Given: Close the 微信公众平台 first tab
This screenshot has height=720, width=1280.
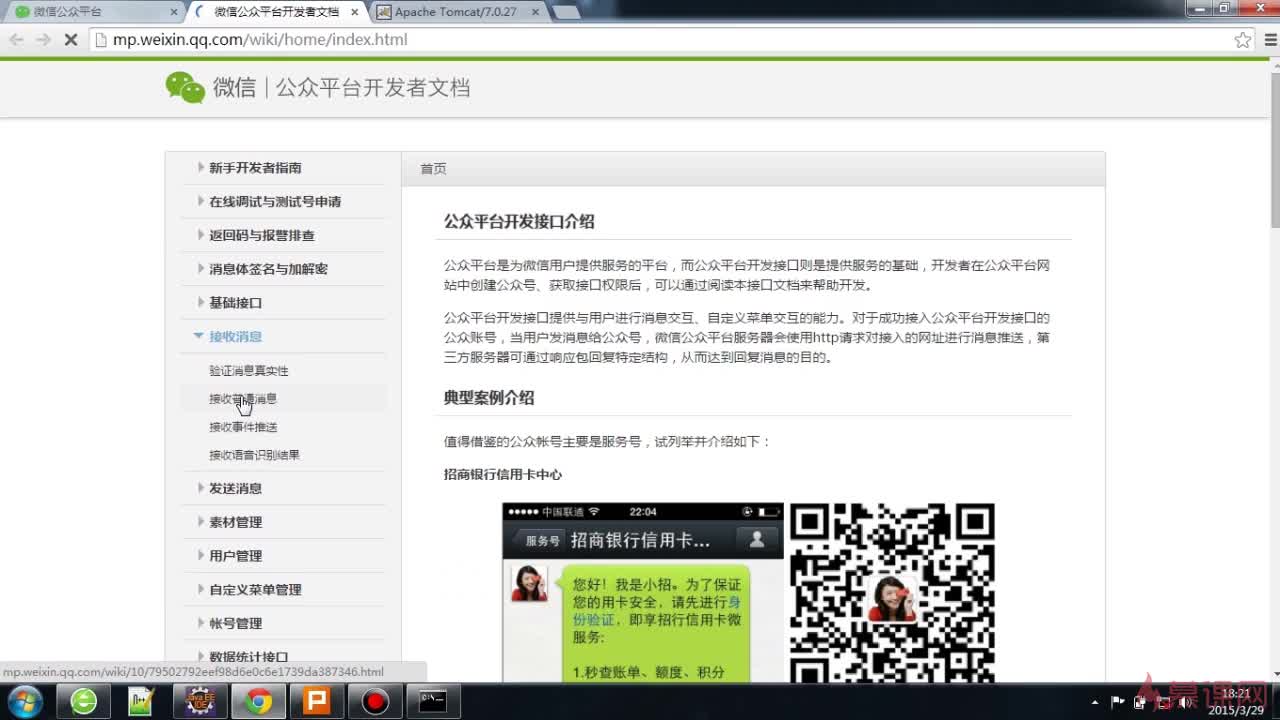Looking at the screenshot, I should tap(173, 12).
